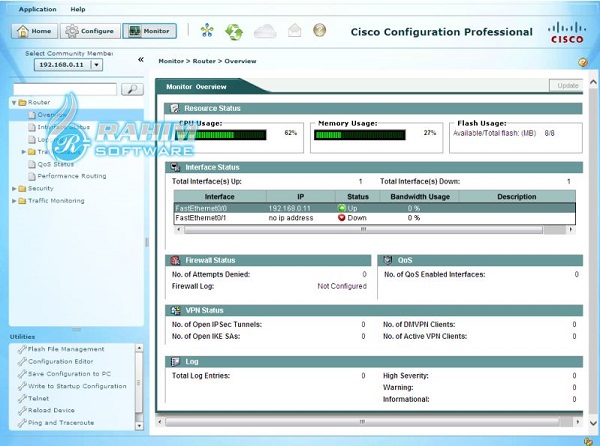The width and height of the screenshot is (600, 446).
Task: Click the Monitor Overview tab
Action: 196,87
